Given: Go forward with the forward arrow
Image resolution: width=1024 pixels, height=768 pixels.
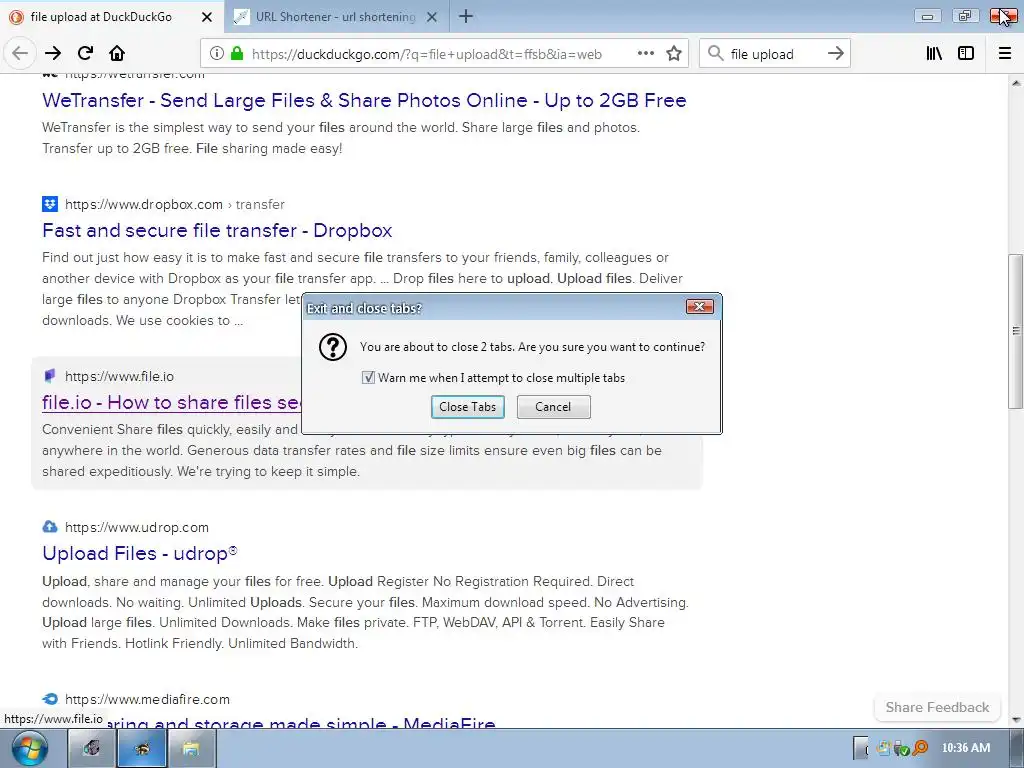Looking at the screenshot, I should [x=53, y=54].
